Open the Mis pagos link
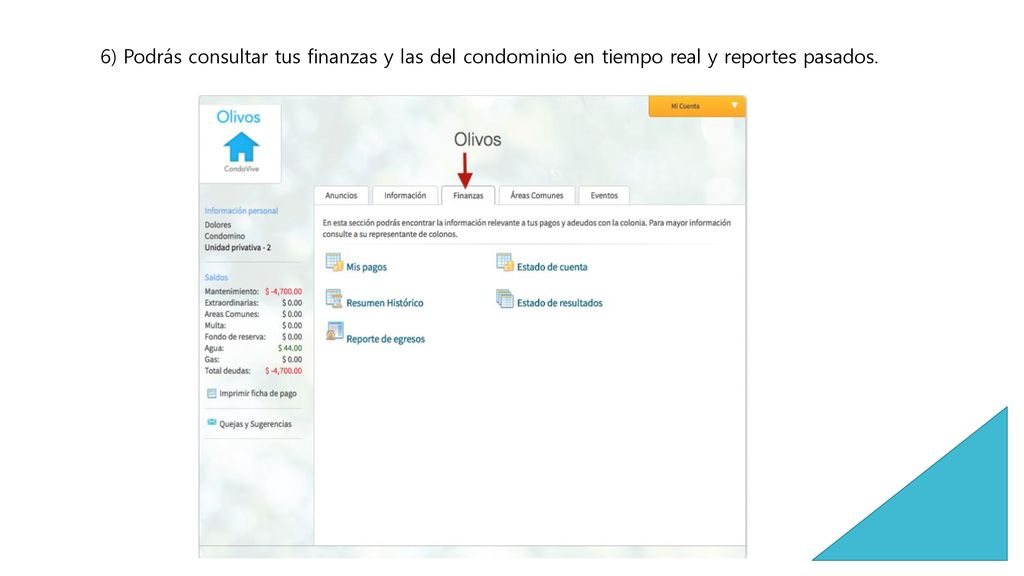Viewport: 1024px width, 576px height. (366, 267)
